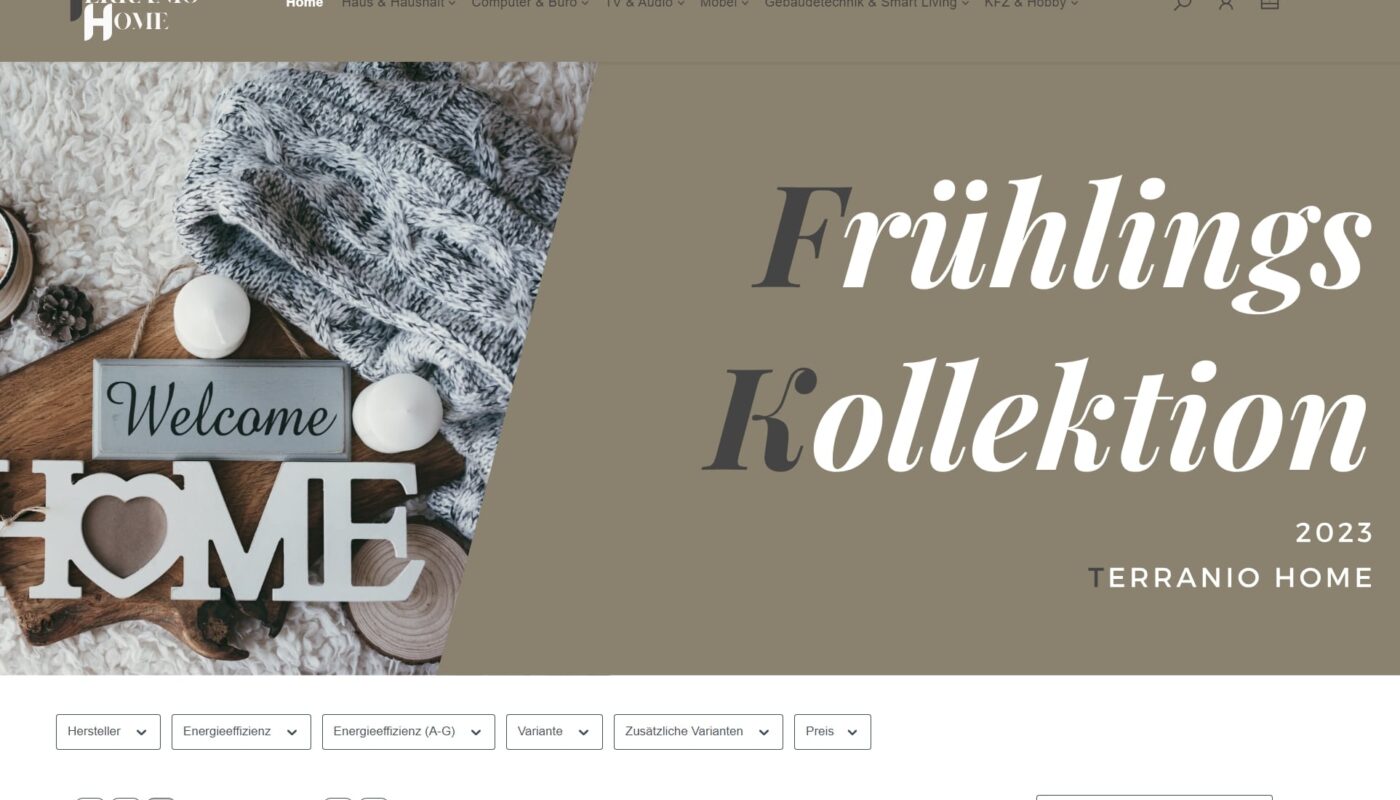Expand Gebäudetechnik & Smart Living menu
The height and width of the screenshot is (800, 1400).
coord(867,4)
